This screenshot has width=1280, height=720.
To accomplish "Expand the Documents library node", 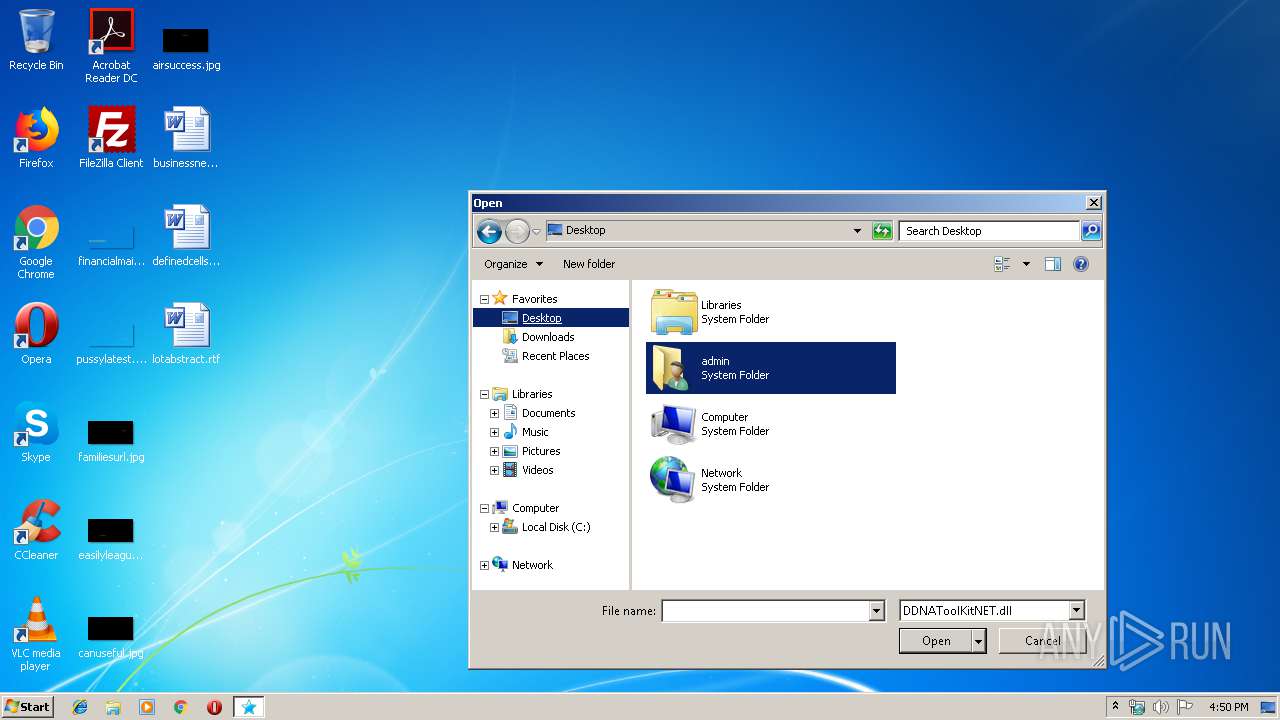I will pyautogui.click(x=494, y=413).
